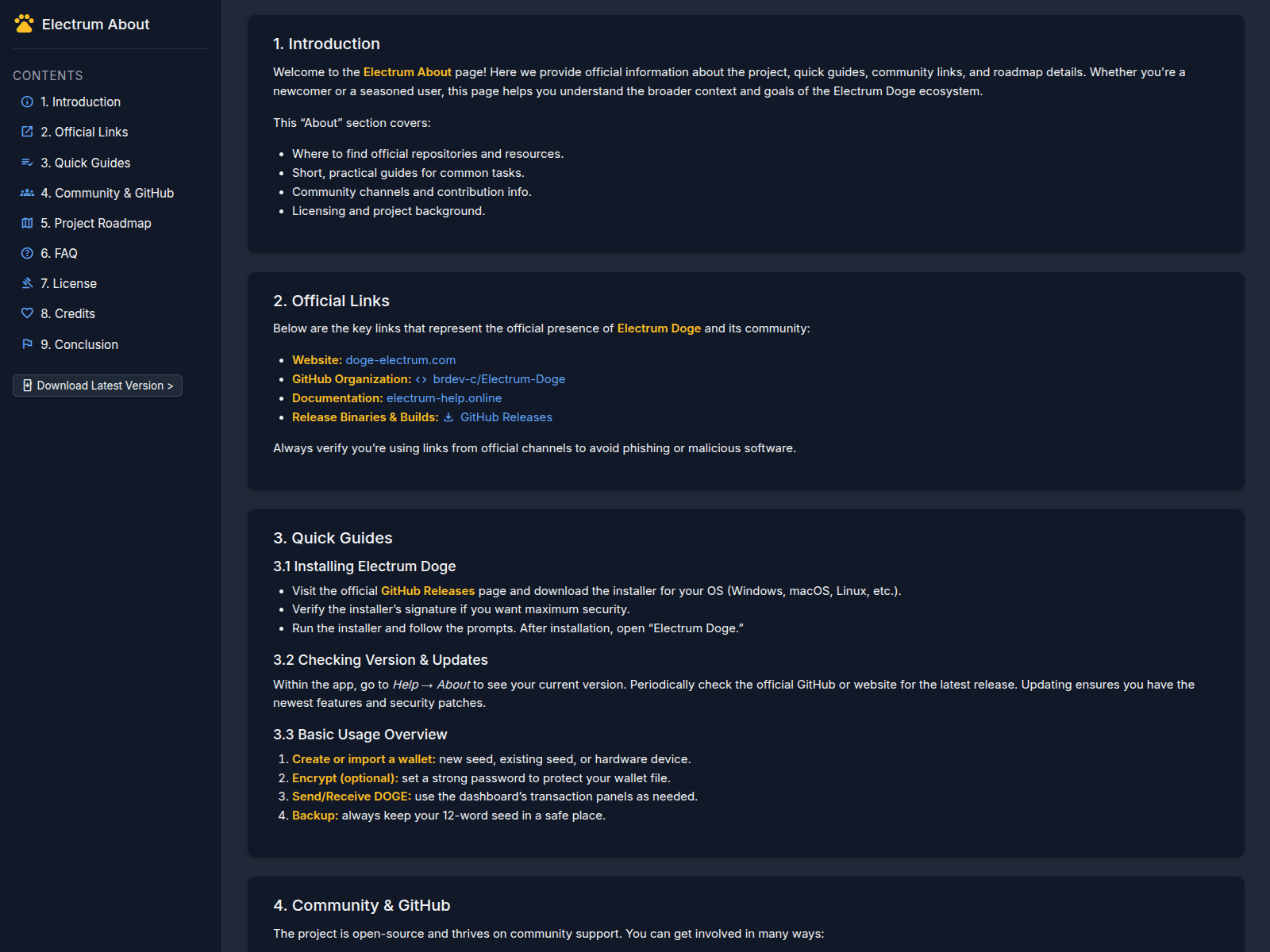Follow the electrum-help.online documentation link
The height and width of the screenshot is (952, 1270).
pyautogui.click(x=444, y=398)
